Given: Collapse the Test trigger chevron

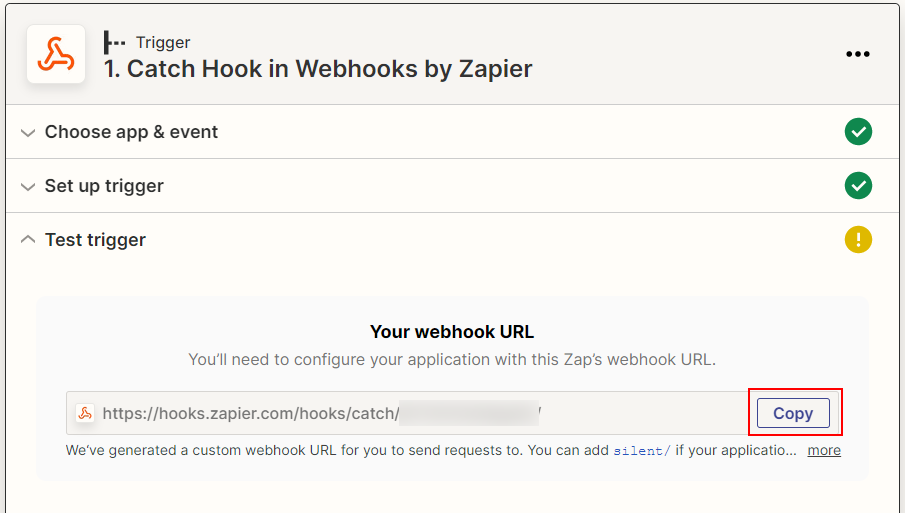Looking at the screenshot, I should [x=27, y=240].
